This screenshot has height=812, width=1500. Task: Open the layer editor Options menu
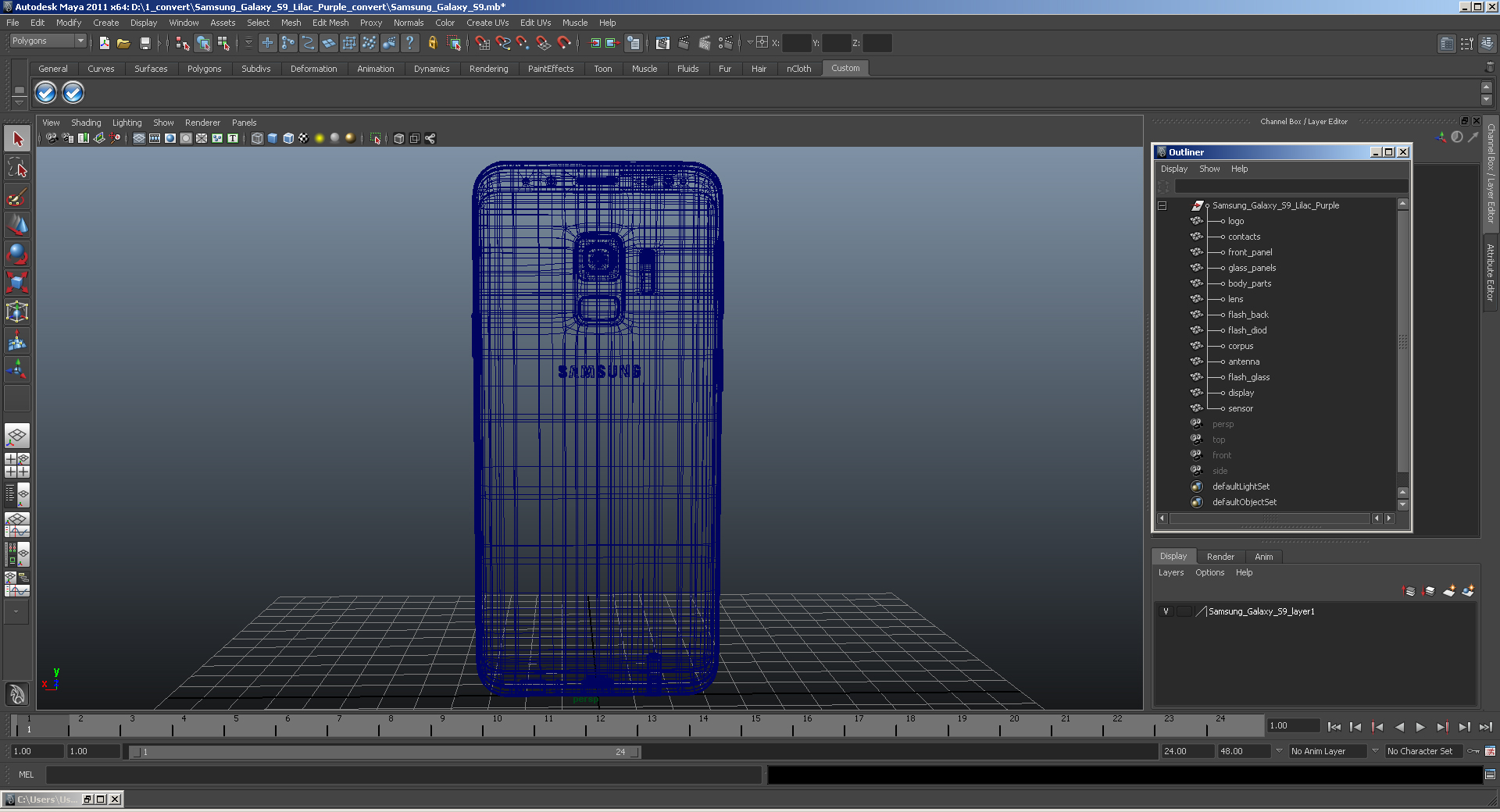point(1209,572)
